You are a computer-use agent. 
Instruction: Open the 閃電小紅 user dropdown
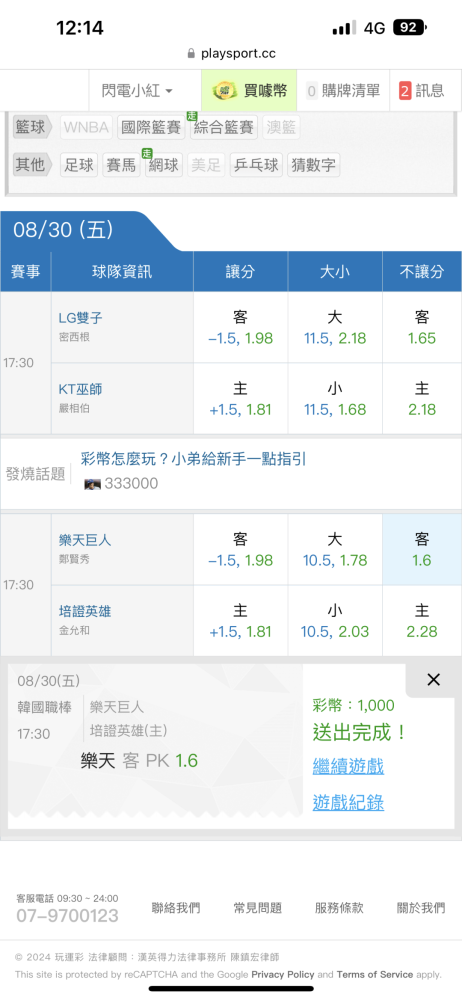tap(137, 91)
